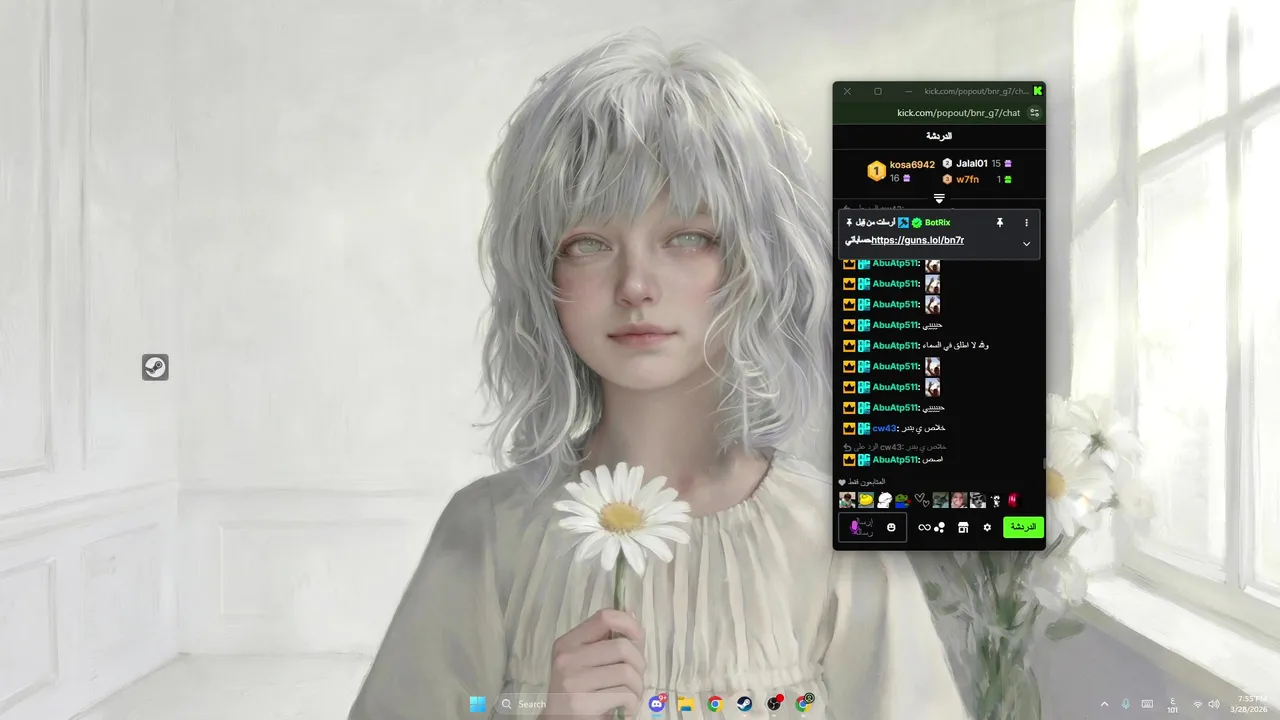The image size is (1280, 720).
Task: Show hidden tray icons chevron
Action: point(1104,704)
